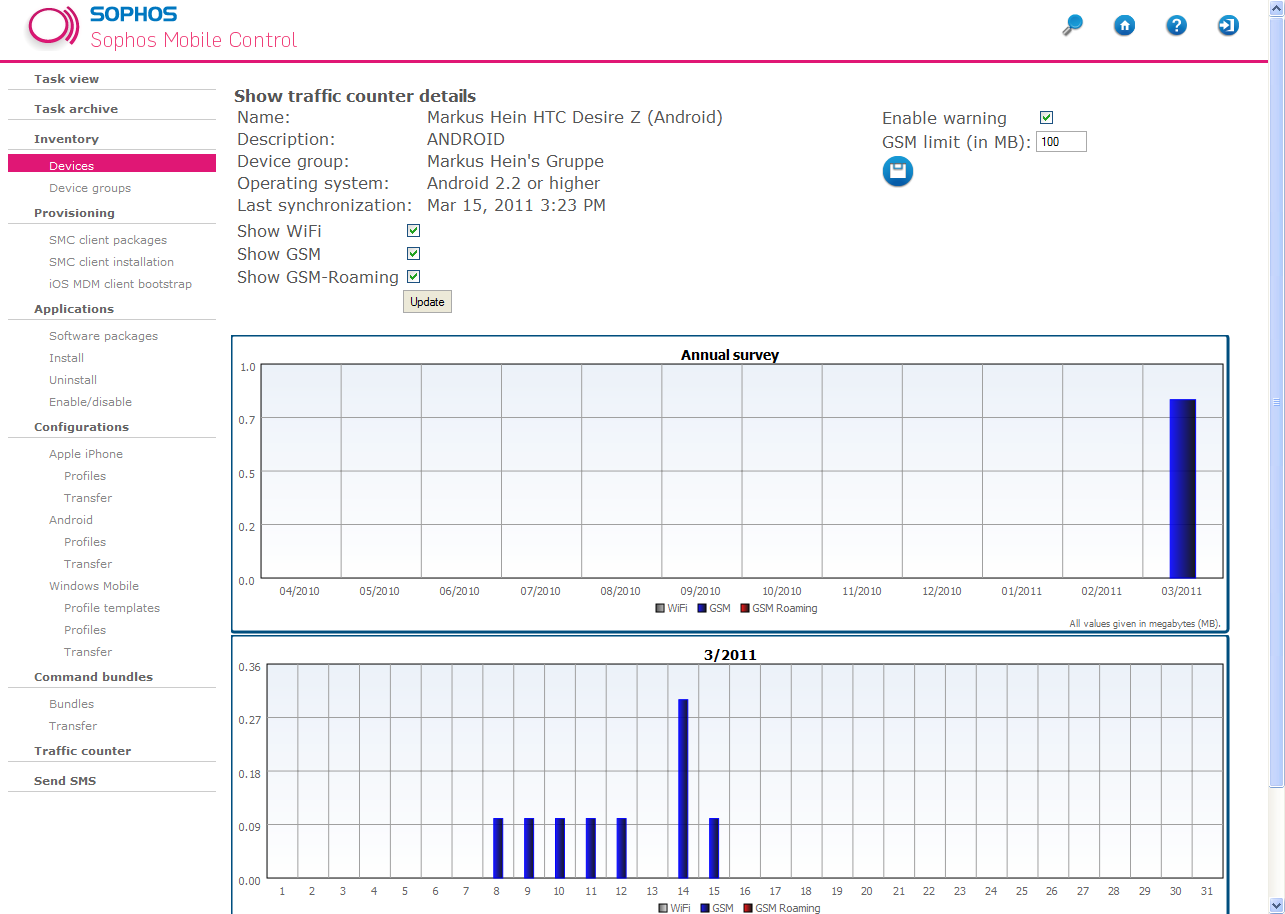
Task: Click the GSM limit input field
Action: pos(1061,142)
